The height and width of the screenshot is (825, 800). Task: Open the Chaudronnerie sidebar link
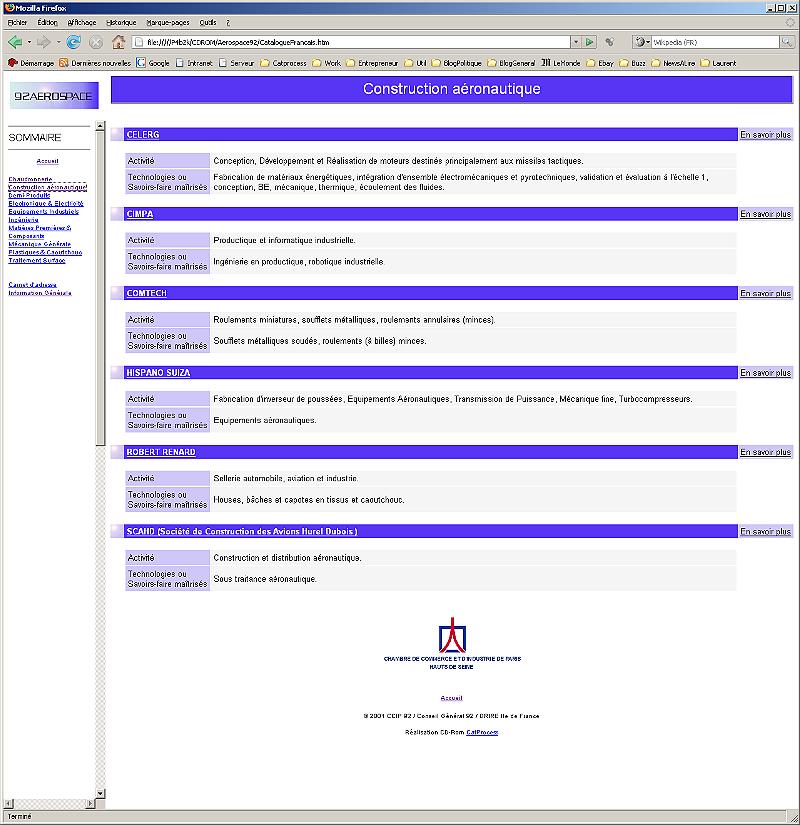(x=30, y=179)
